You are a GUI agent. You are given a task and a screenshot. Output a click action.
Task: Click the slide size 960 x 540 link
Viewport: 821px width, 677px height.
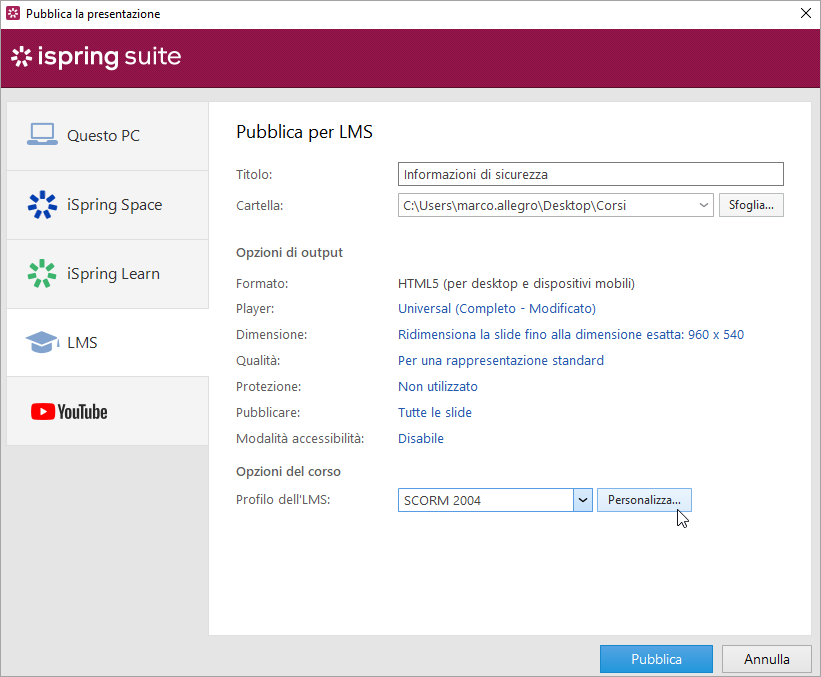tap(570, 335)
